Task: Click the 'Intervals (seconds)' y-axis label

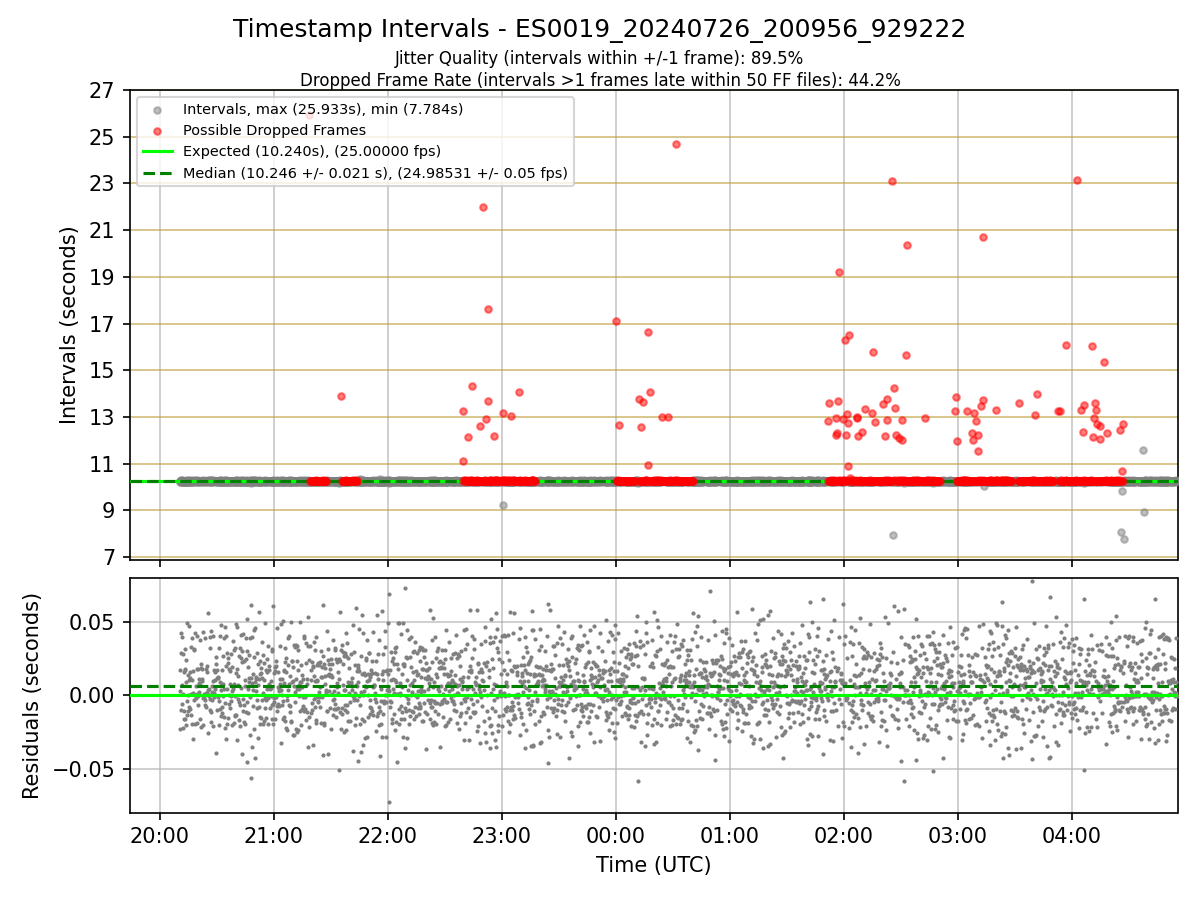Action: point(69,325)
